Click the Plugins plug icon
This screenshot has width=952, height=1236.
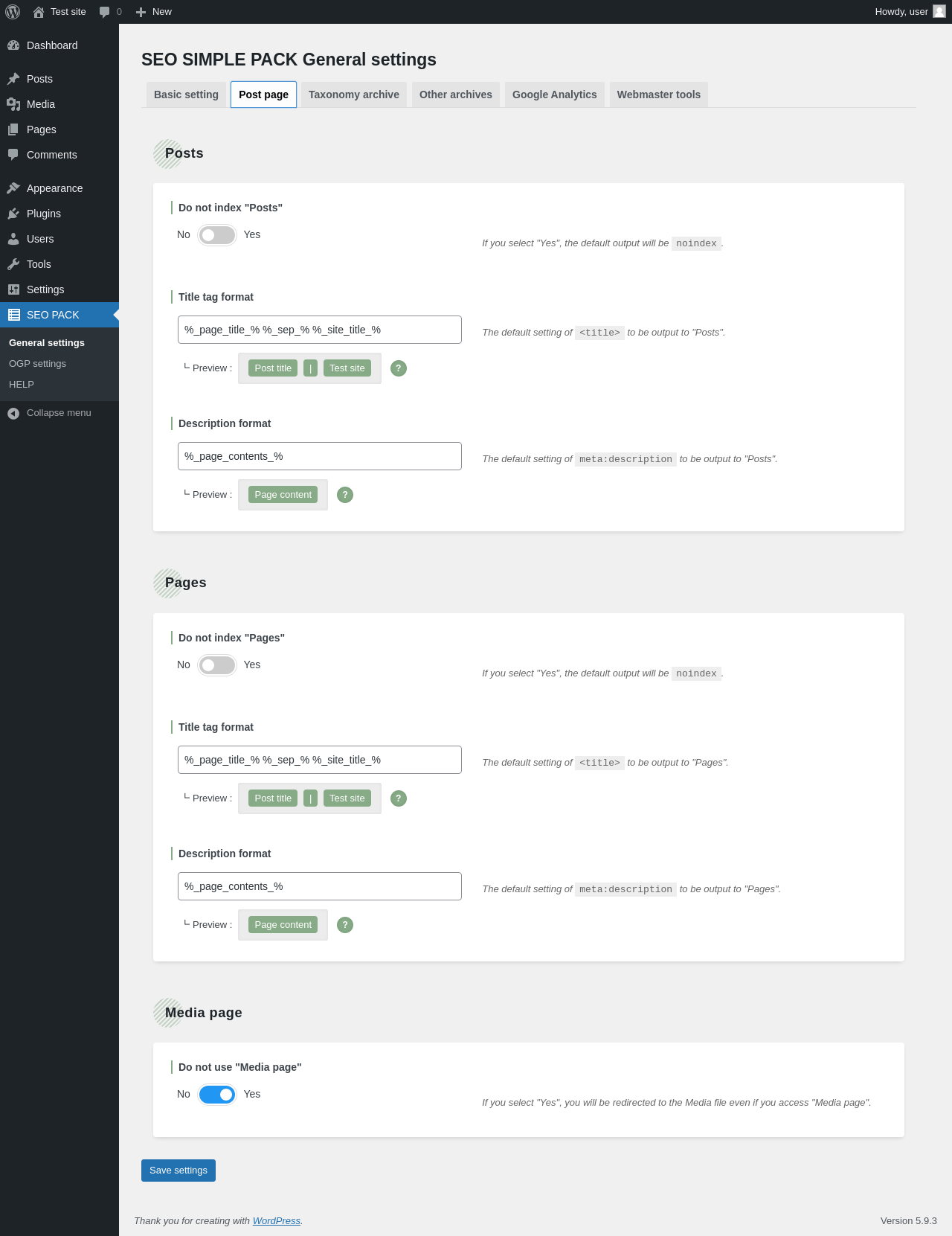[x=13, y=214]
